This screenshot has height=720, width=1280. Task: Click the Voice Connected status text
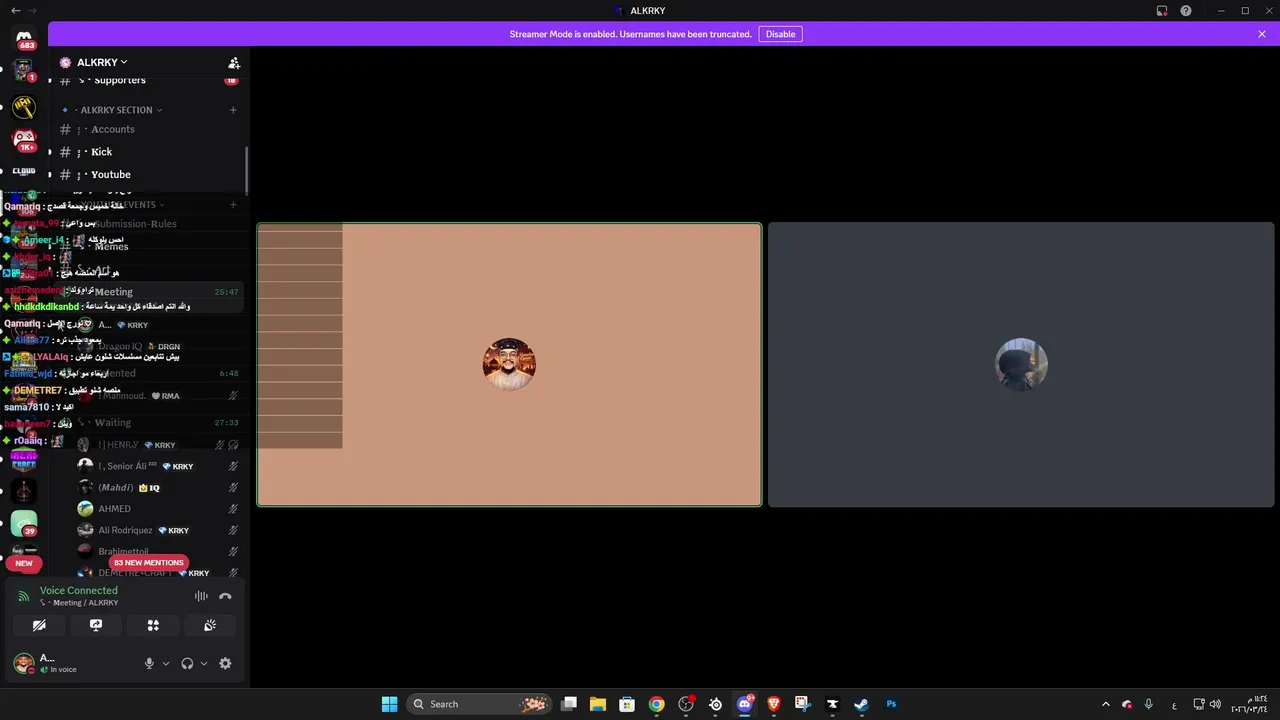(x=79, y=590)
